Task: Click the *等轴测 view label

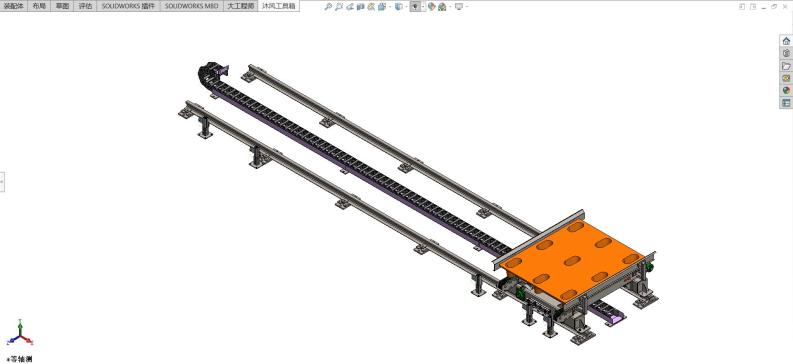Action: click(20, 359)
